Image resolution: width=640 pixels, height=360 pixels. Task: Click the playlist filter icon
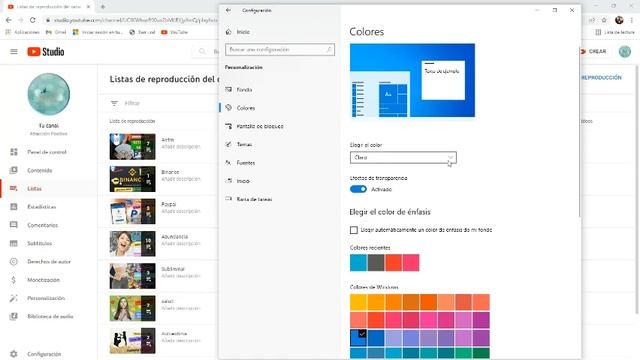click(114, 103)
